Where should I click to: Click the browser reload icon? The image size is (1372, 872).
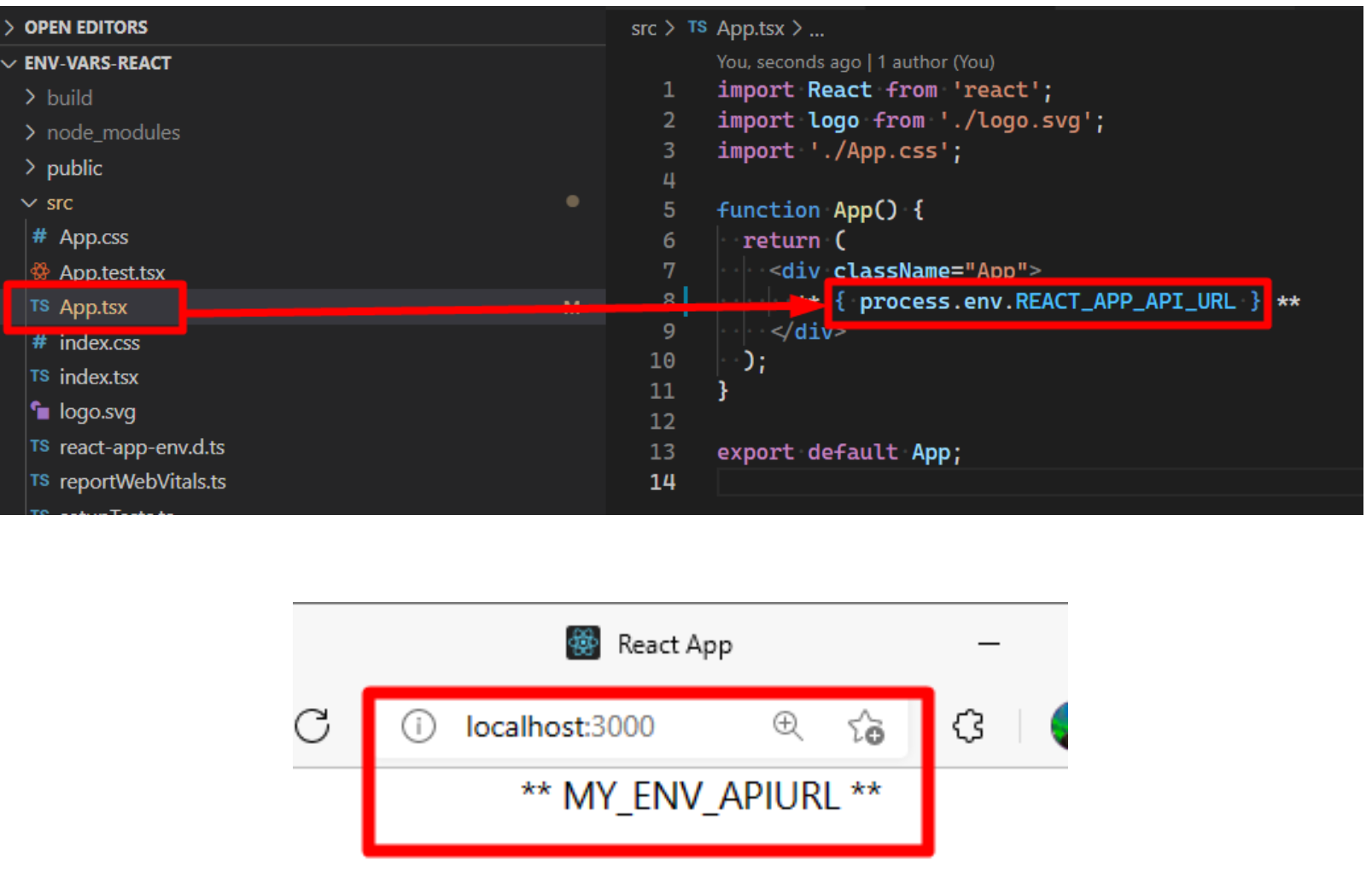[x=312, y=726]
